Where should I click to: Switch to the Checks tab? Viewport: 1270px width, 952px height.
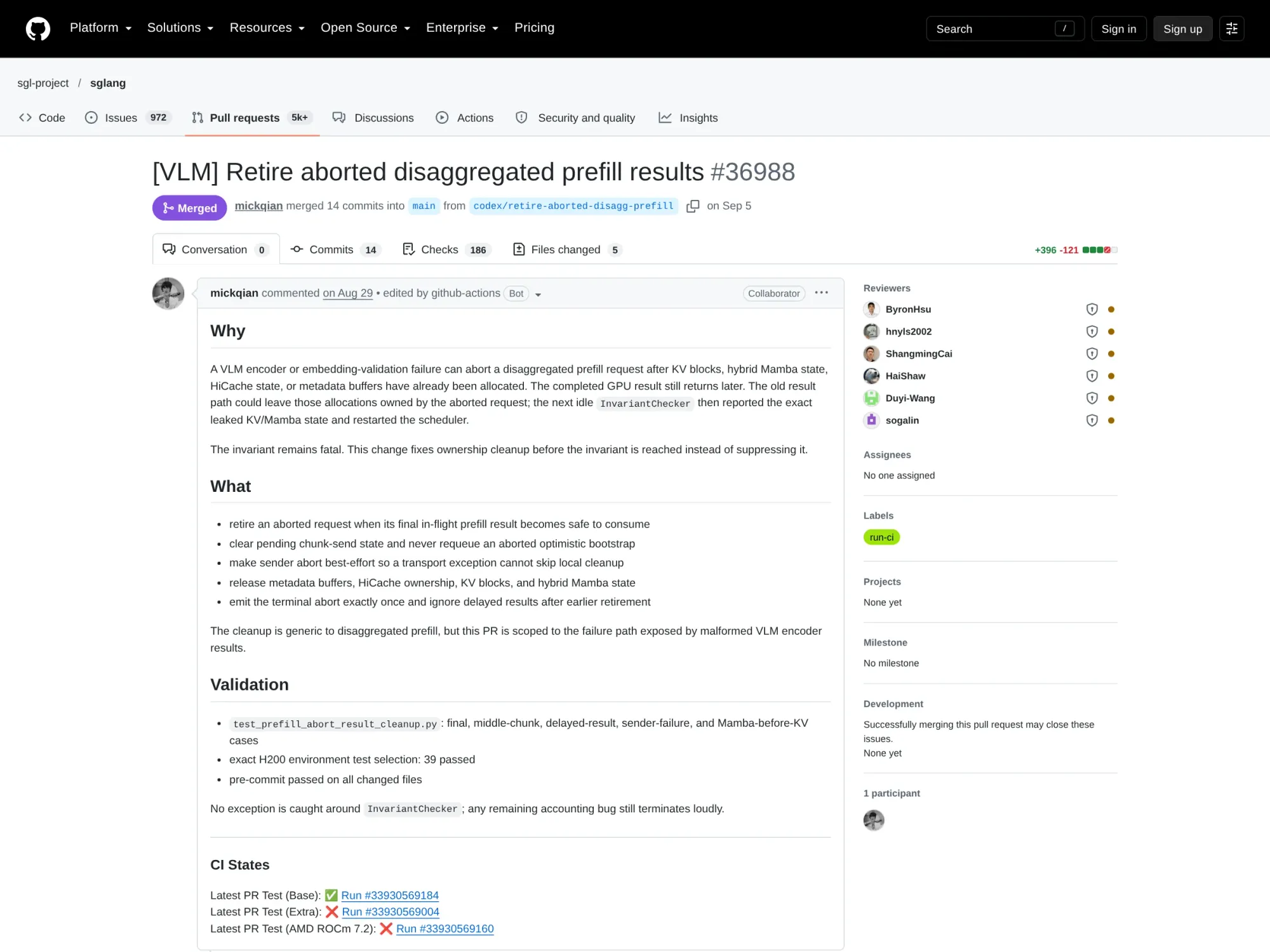coord(447,250)
